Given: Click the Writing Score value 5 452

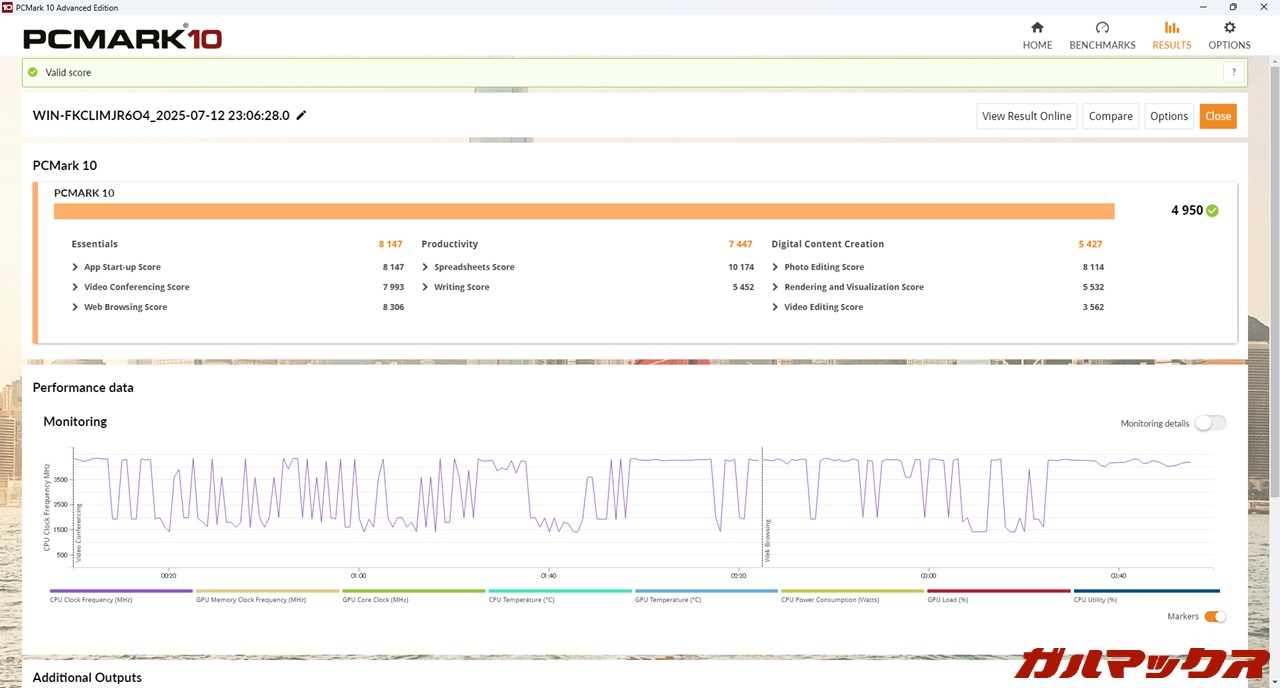Looking at the screenshot, I should pyautogui.click(x=743, y=287).
